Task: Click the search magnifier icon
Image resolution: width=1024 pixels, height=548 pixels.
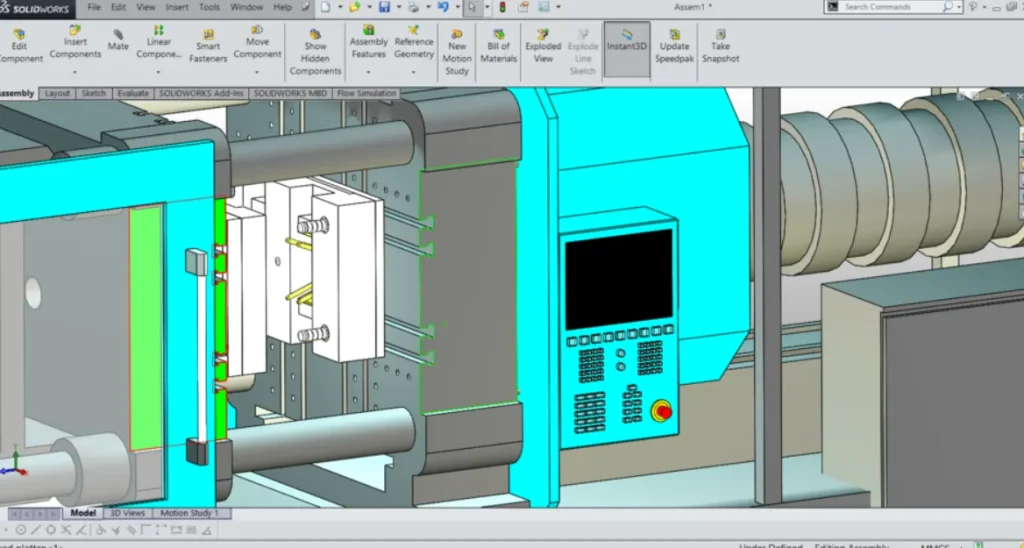Action: point(948,7)
